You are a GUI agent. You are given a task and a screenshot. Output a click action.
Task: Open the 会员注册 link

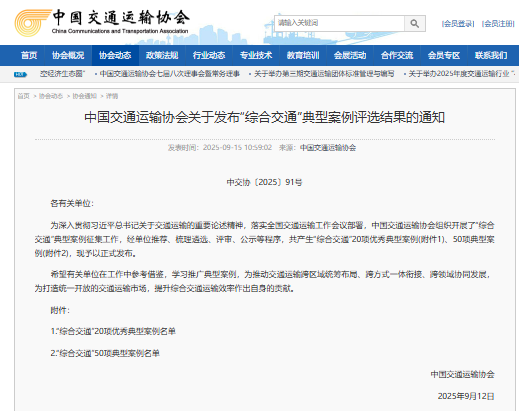(x=498, y=24)
